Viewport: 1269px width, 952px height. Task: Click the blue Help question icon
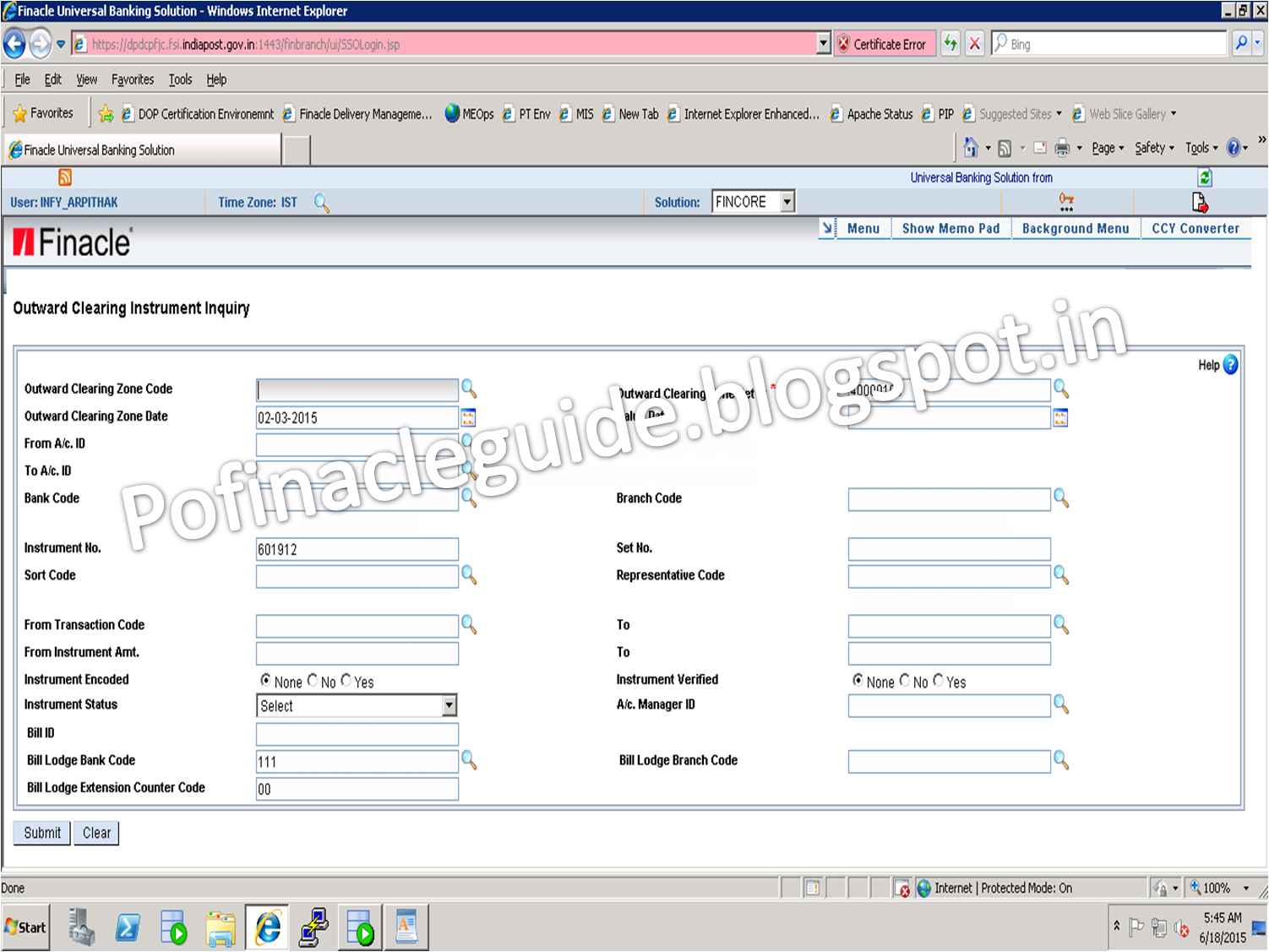[x=1230, y=365]
